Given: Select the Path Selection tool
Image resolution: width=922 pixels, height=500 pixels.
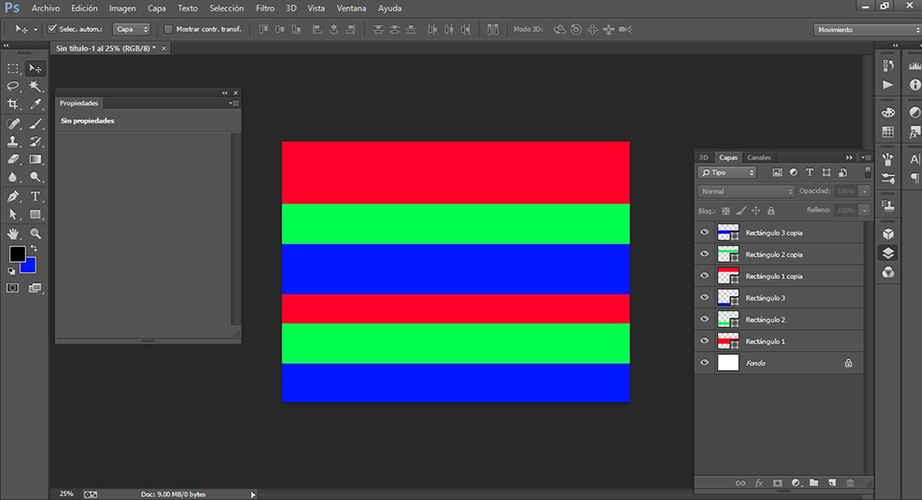Looking at the screenshot, I should 13,214.
